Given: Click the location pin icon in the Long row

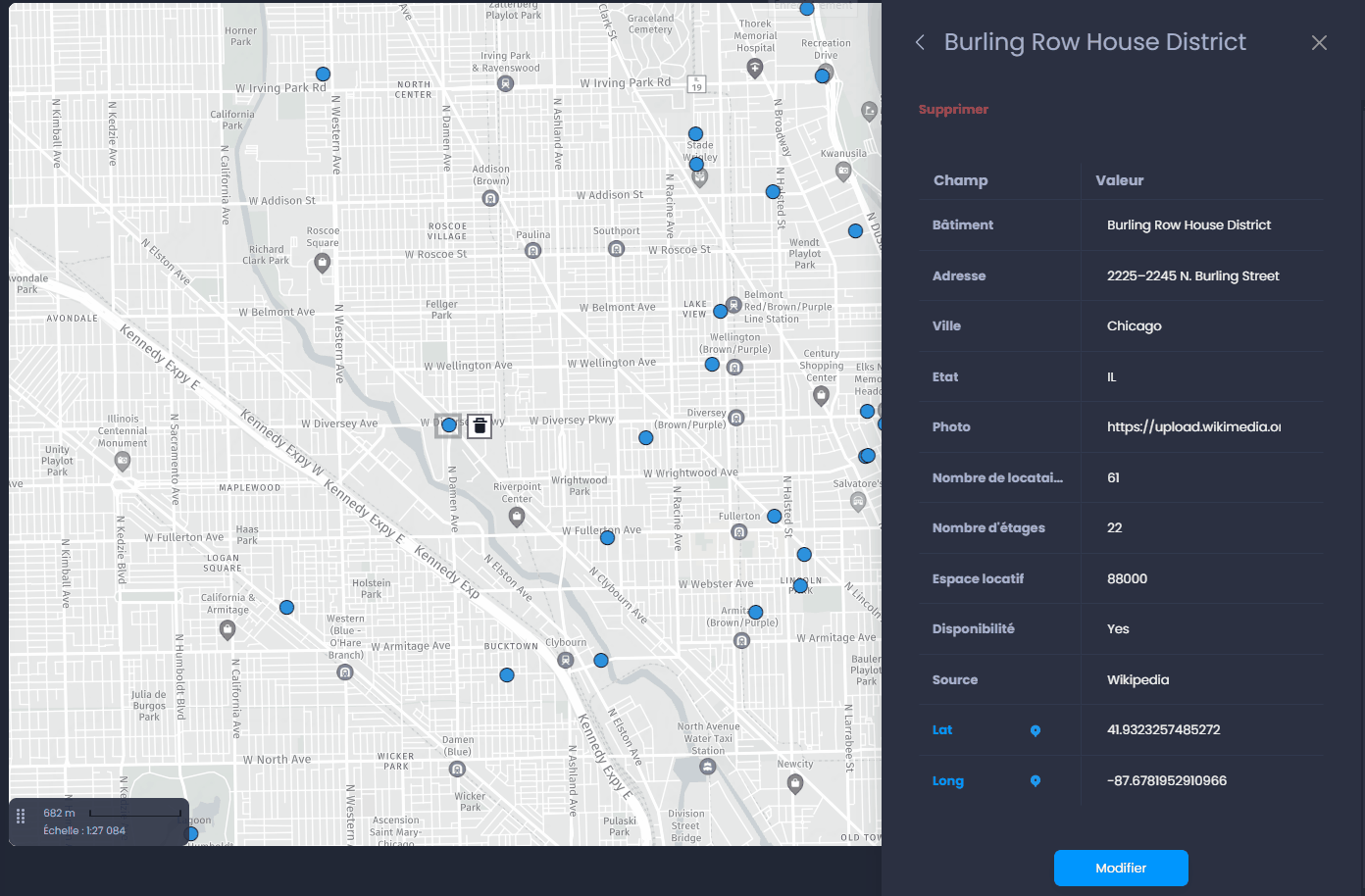Looking at the screenshot, I should pos(1036,781).
